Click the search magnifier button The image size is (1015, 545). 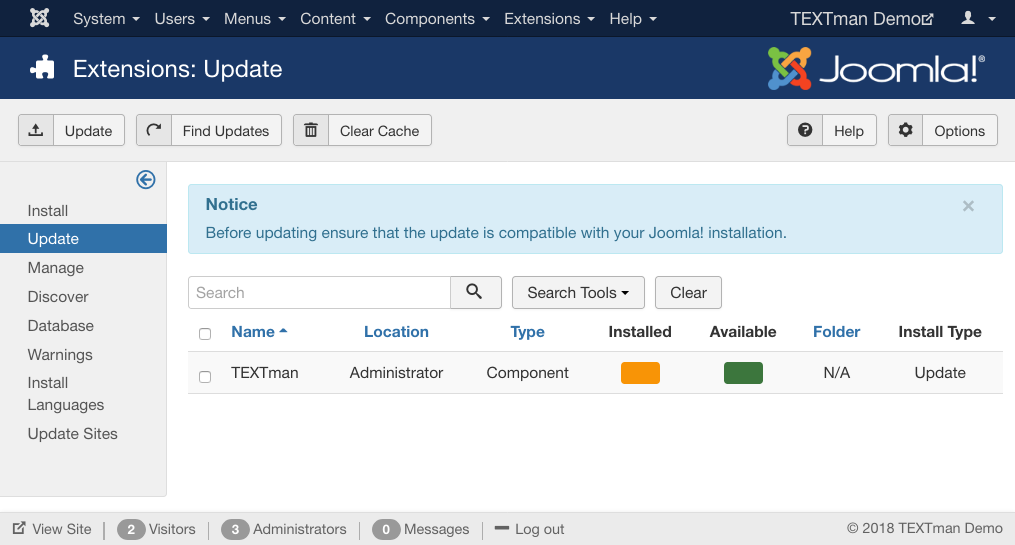pos(476,293)
